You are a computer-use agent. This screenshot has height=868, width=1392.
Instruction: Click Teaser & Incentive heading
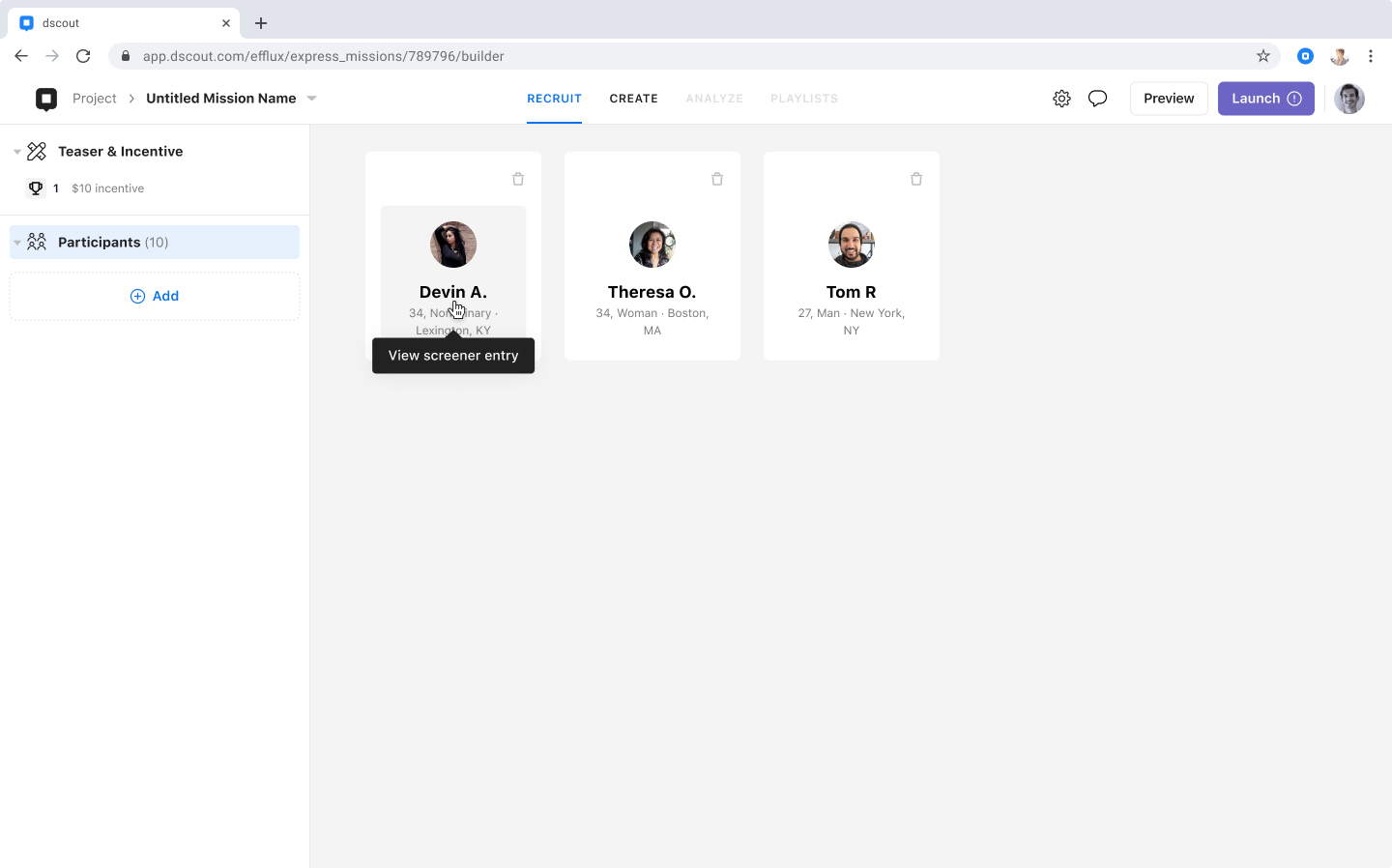point(120,152)
